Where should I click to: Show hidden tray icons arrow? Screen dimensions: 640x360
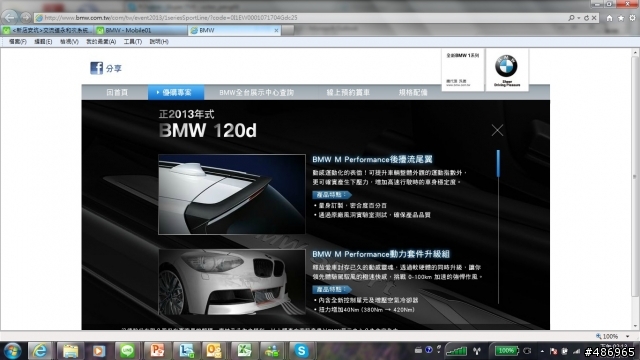click(x=542, y=351)
